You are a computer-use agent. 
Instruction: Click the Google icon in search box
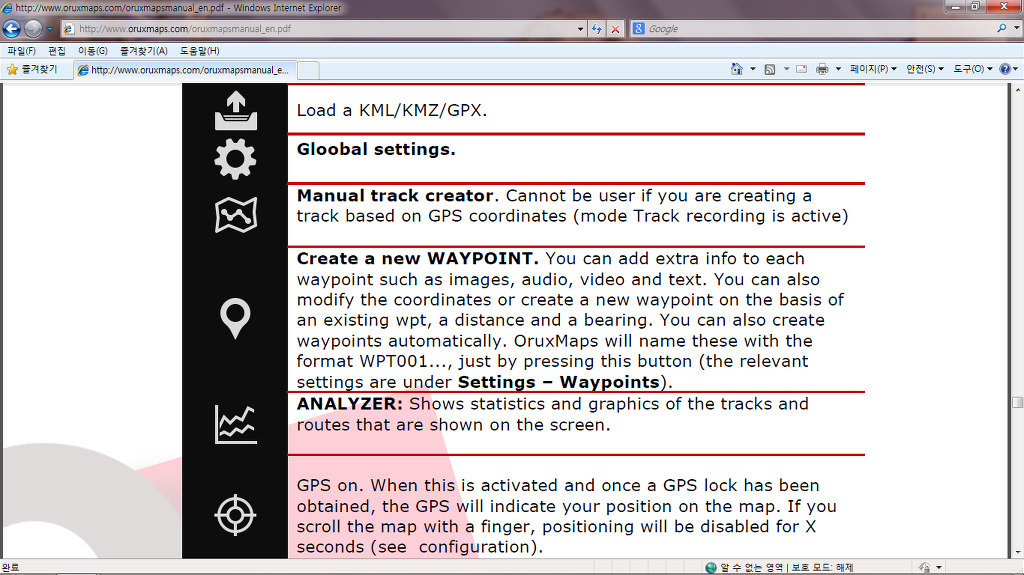tap(639, 28)
